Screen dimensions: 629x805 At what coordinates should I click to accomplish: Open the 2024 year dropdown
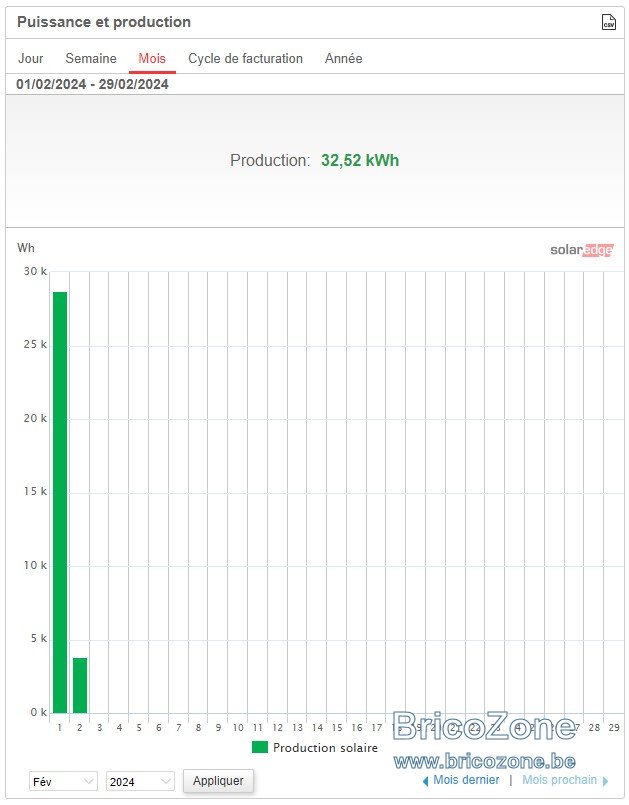coord(140,781)
